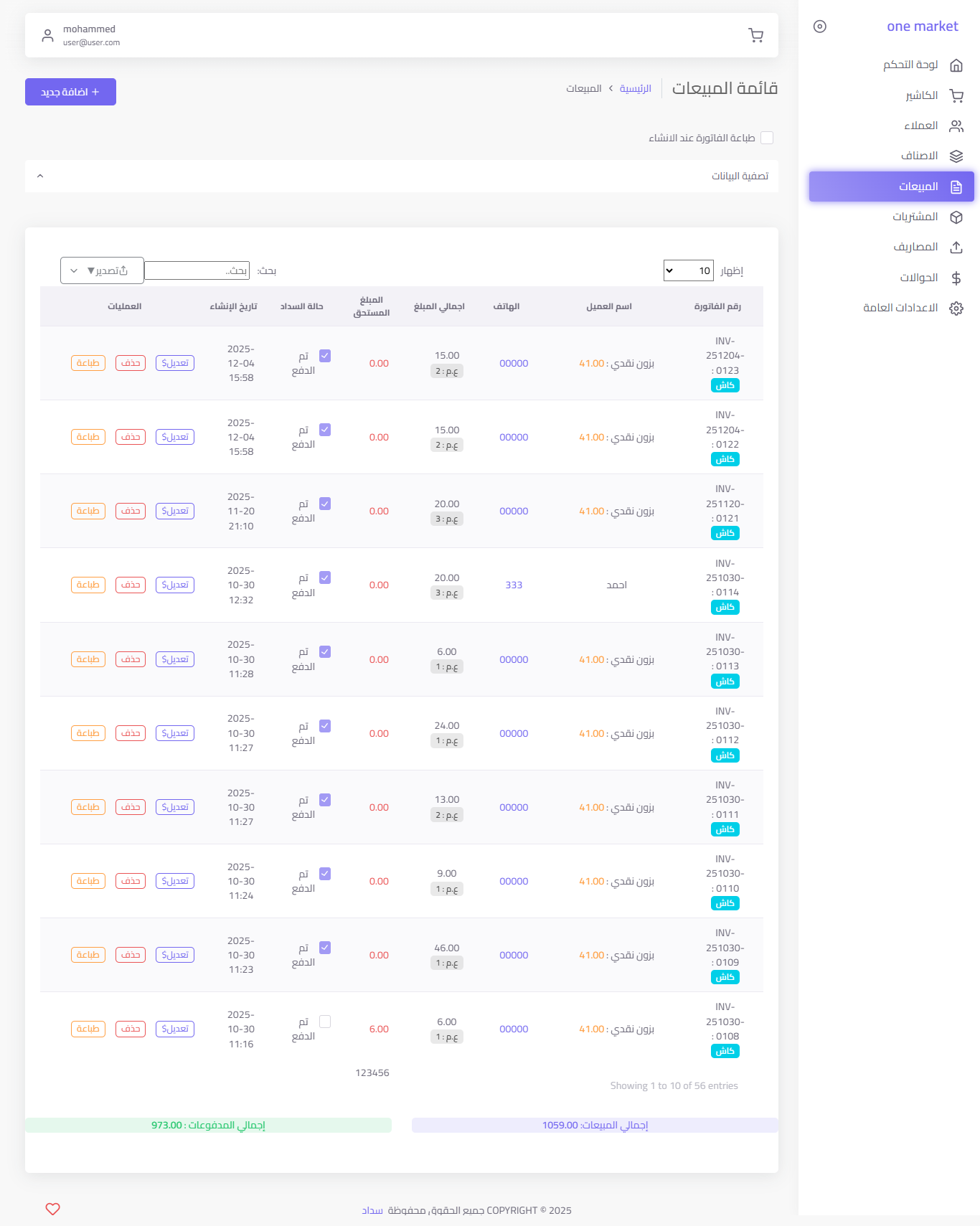
Task: Go to المشتريات in the sidebar
Action: point(915,217)
